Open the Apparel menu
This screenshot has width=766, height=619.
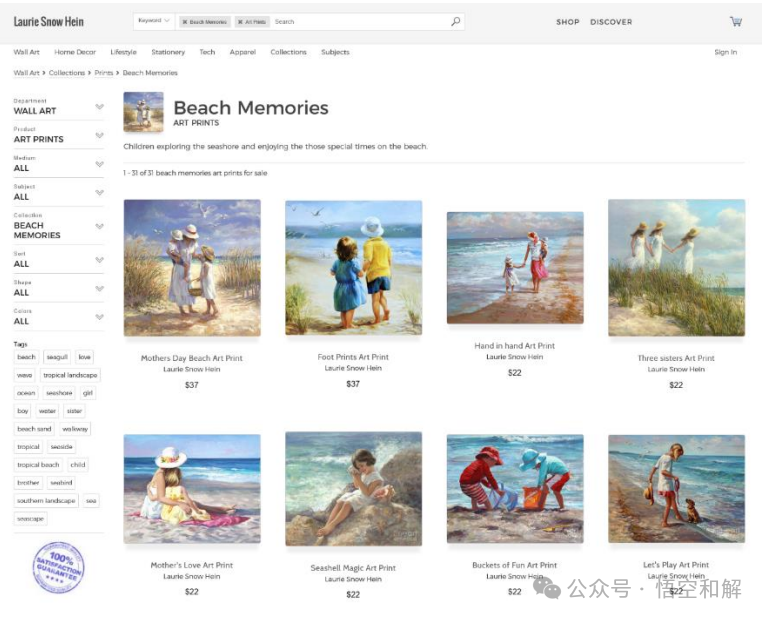(x=243, y=52)
